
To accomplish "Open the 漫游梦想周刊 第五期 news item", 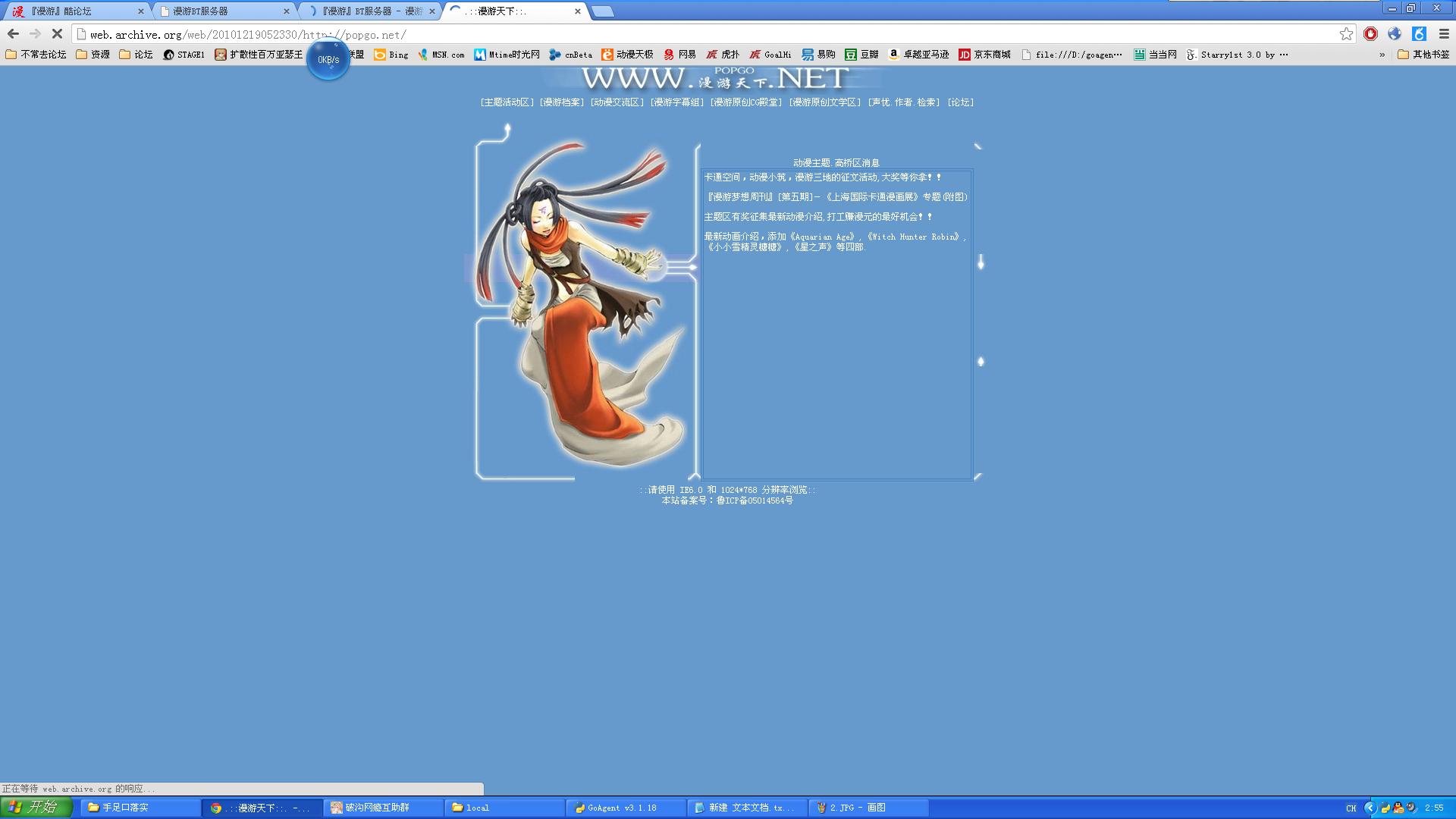I will 836,197.
